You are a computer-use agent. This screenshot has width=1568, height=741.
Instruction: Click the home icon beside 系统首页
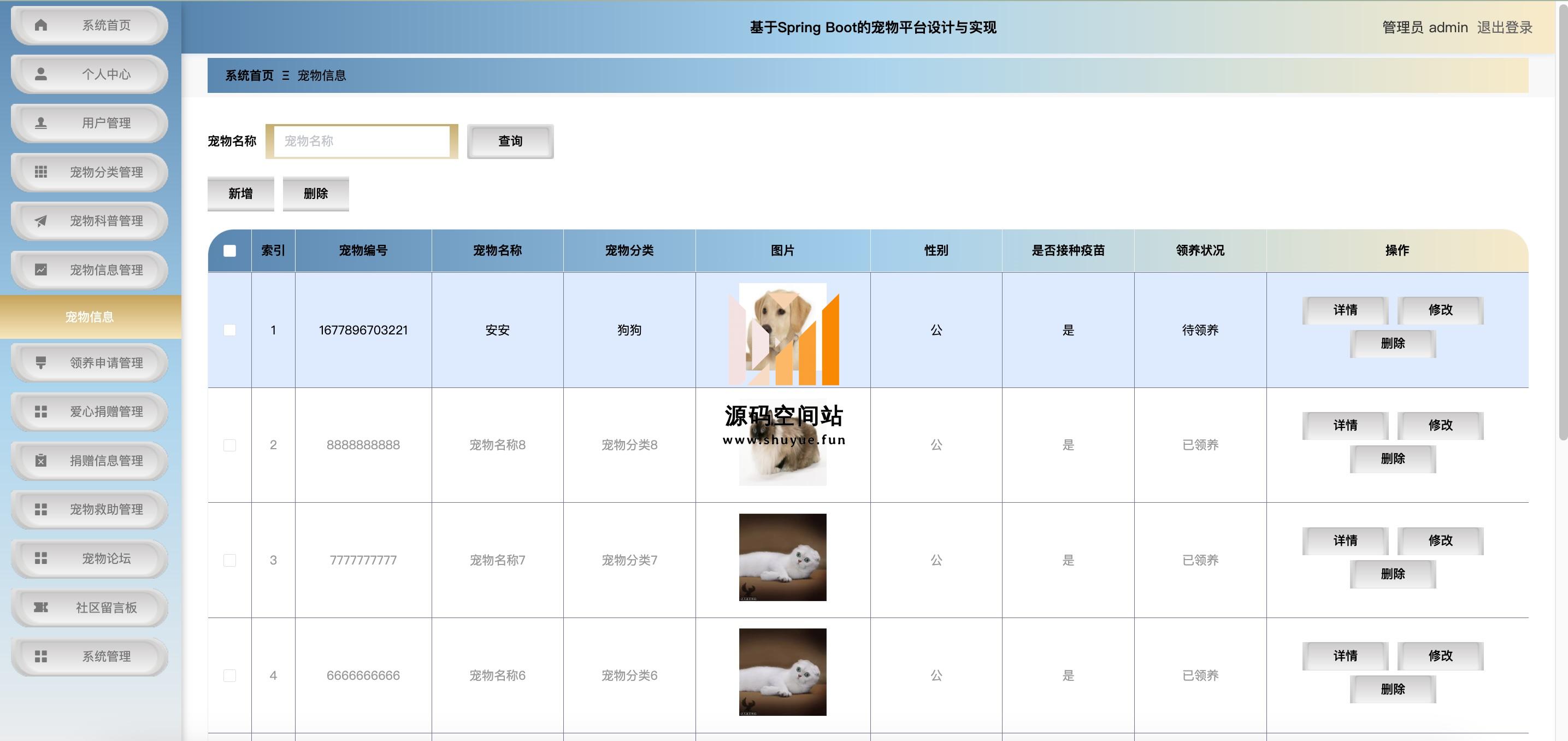pyautogui.click(x=41, y=25)
